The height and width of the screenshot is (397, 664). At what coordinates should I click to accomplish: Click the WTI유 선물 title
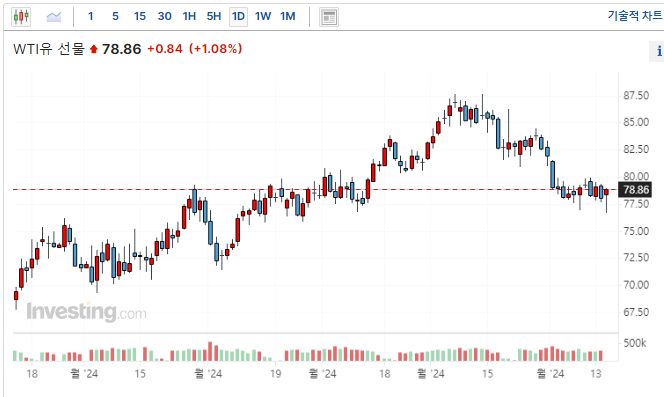pyautogui.click(x=49, y=49)
